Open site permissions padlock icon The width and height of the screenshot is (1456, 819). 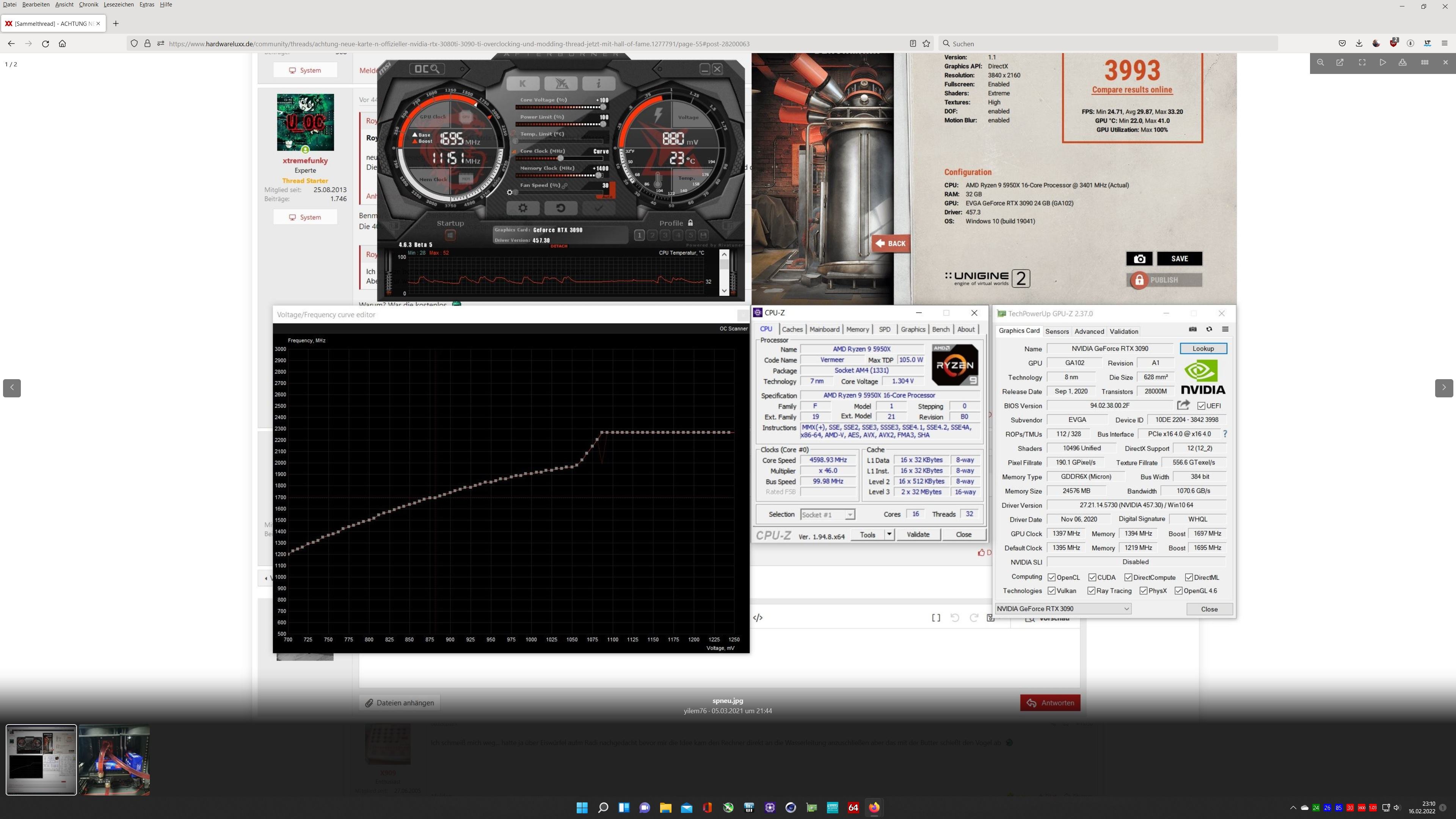(x=147, y=44)
